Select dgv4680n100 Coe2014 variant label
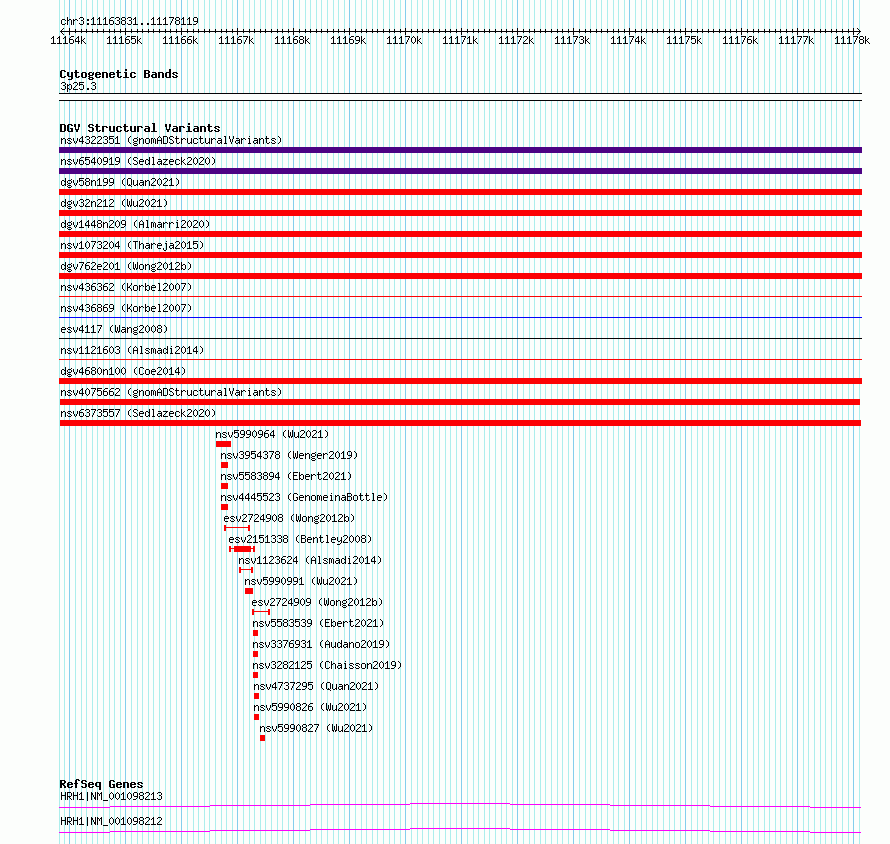Image resolution: width=890 pixels, height=844 pixels. [123, 371]
